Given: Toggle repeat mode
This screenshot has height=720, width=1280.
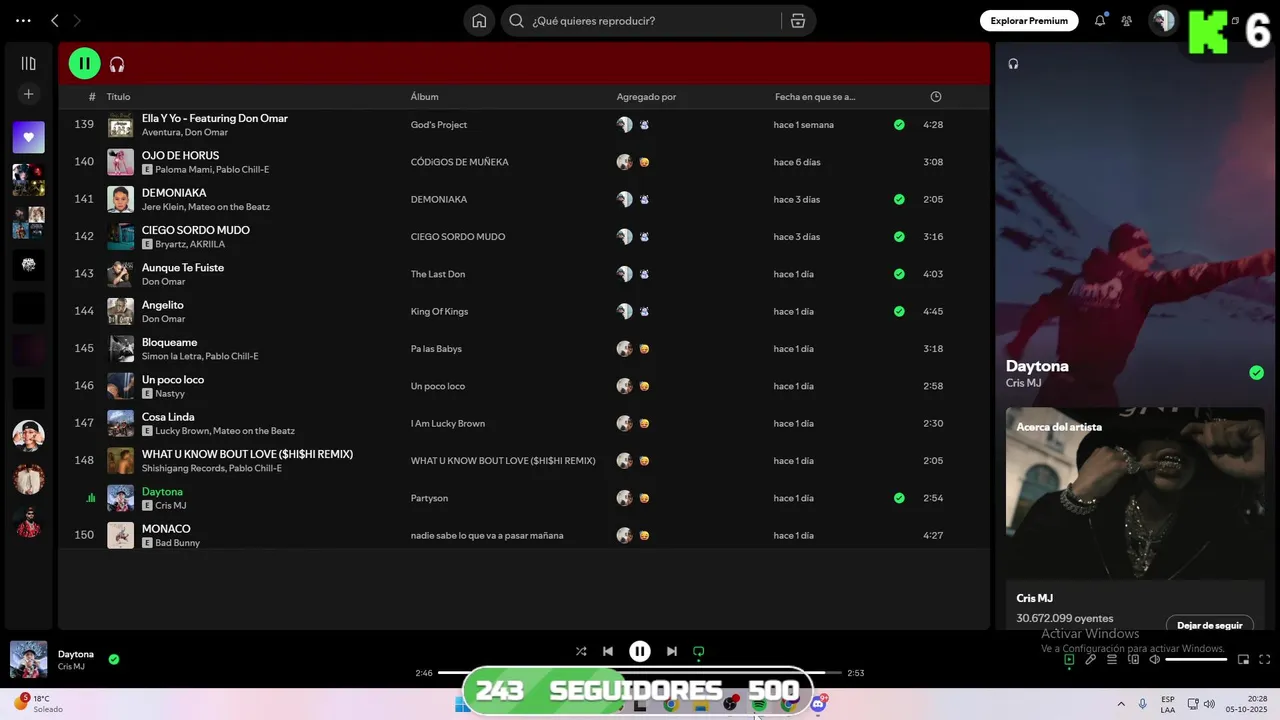Looking at the screenshot, I should click(699, 651).
